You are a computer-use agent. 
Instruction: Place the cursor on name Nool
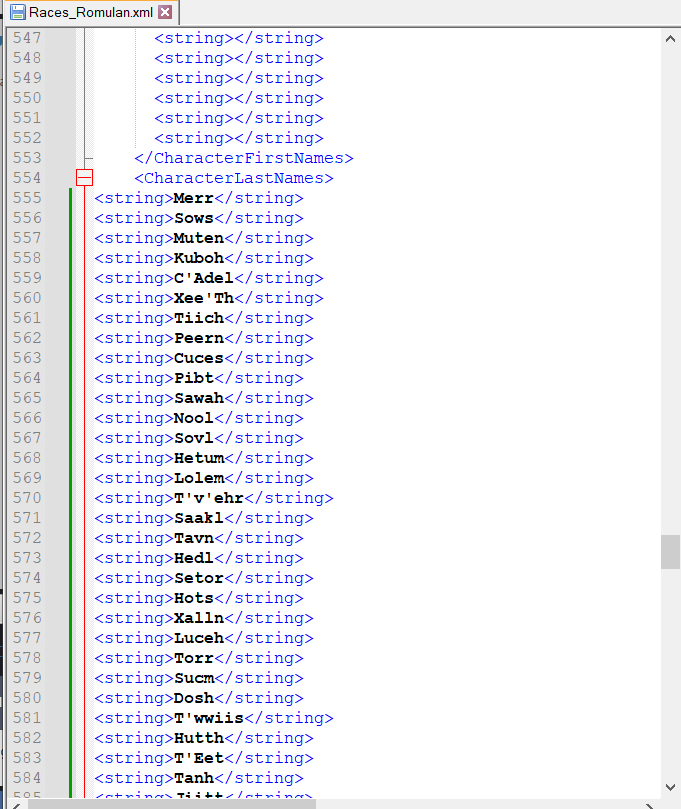[193, 418]
